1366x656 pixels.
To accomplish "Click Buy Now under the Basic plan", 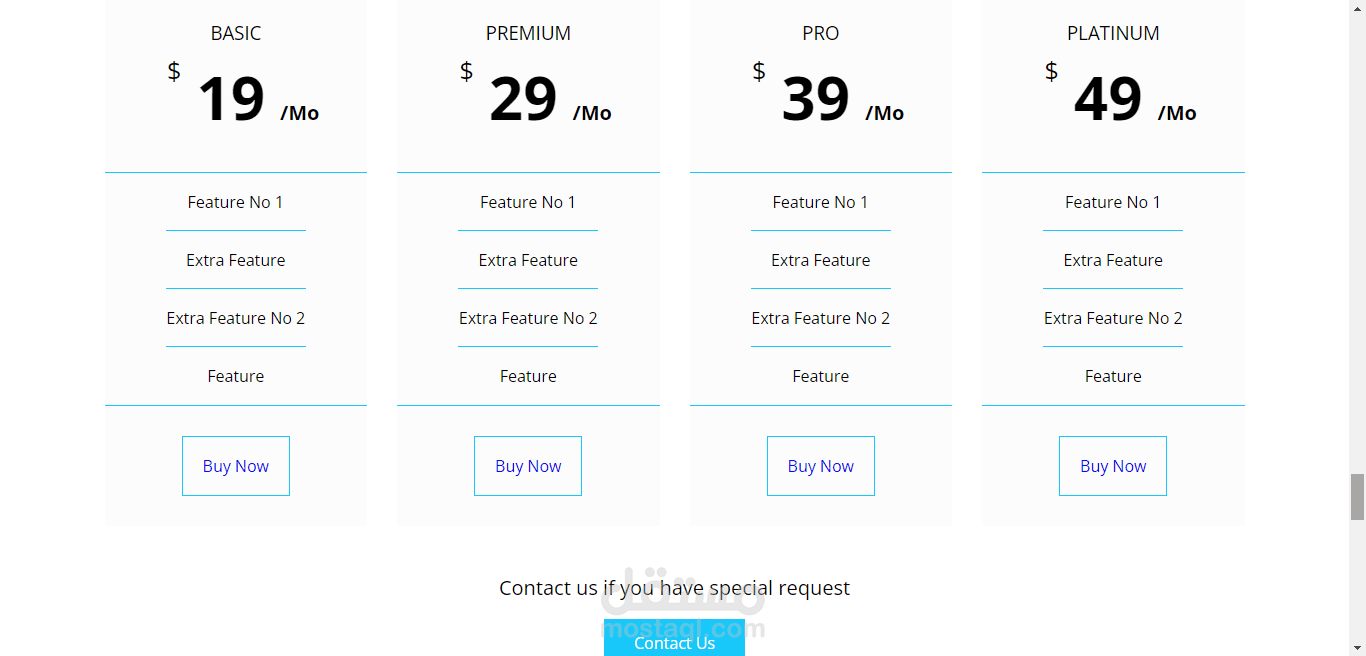I will pyautogui.click(x=236, y=466).
